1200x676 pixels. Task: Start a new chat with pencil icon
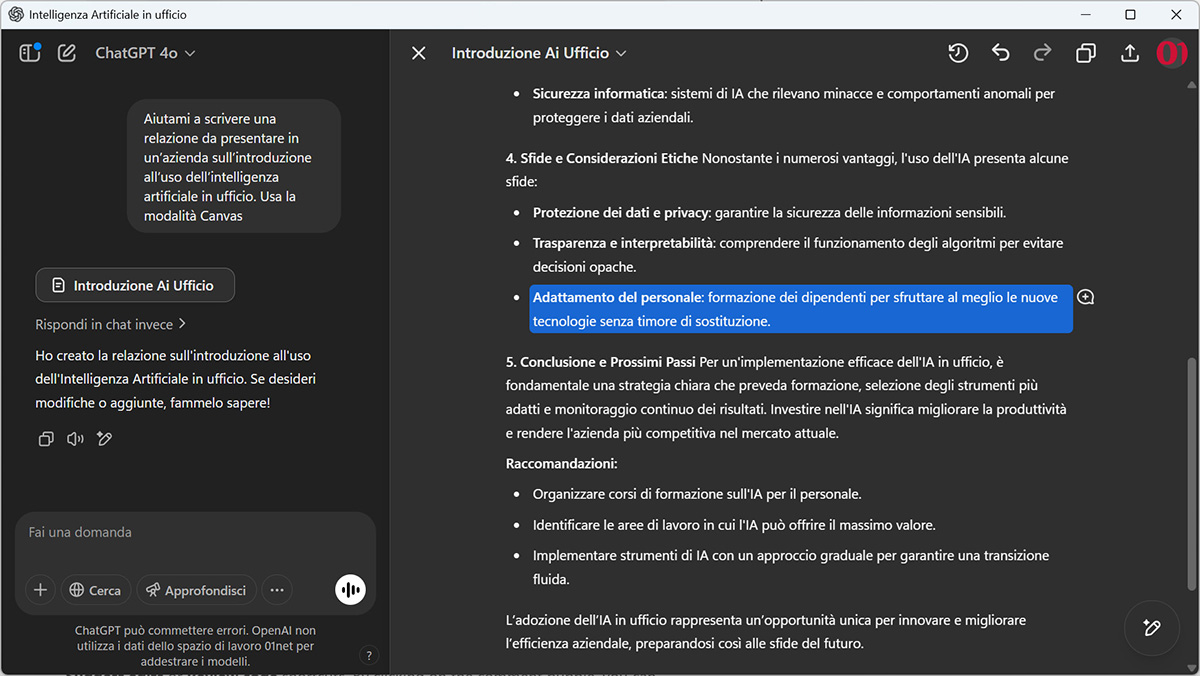pos(67,53)
